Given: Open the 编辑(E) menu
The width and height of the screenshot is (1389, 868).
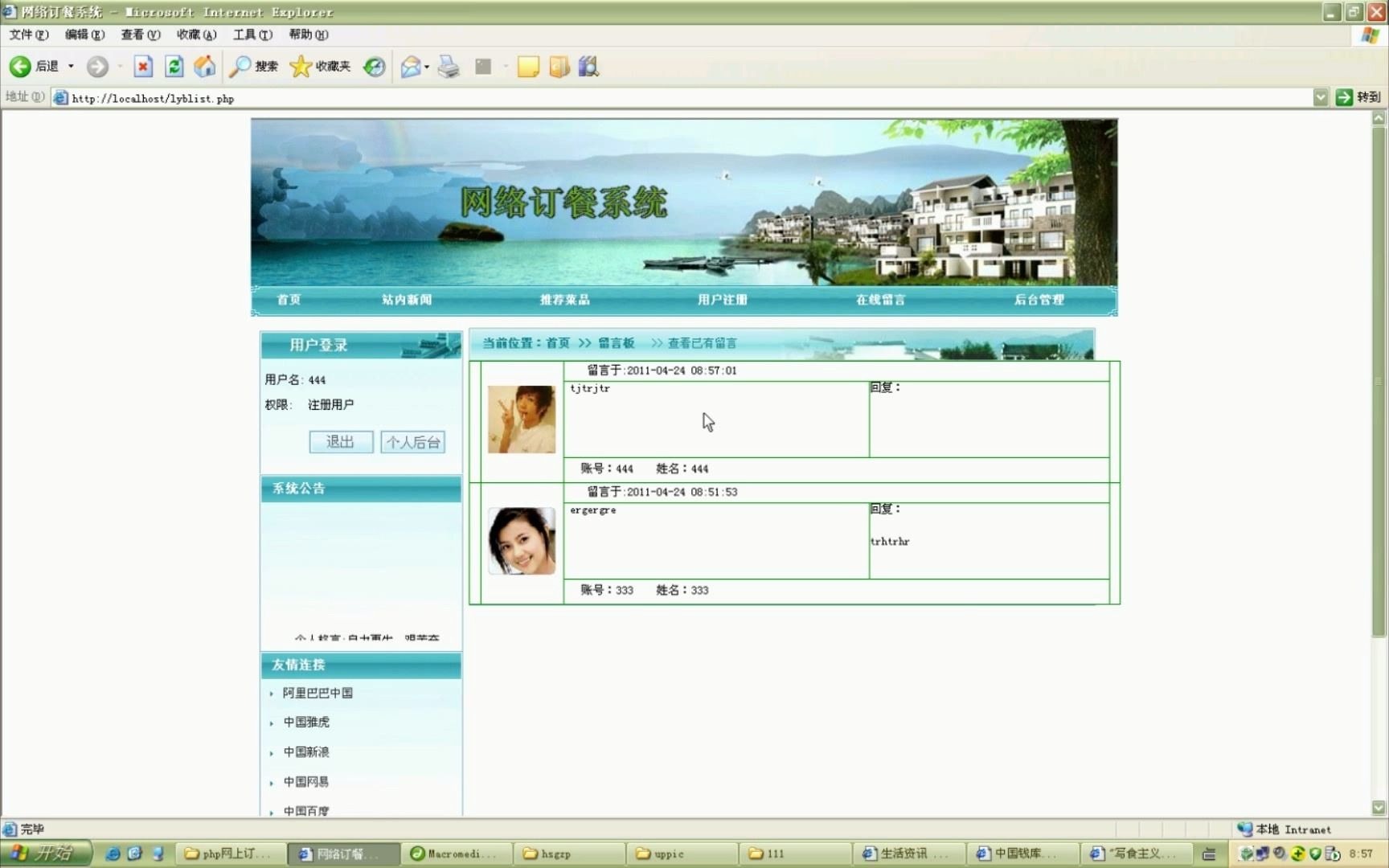Looking at the screenshot, I should (85, 35).
